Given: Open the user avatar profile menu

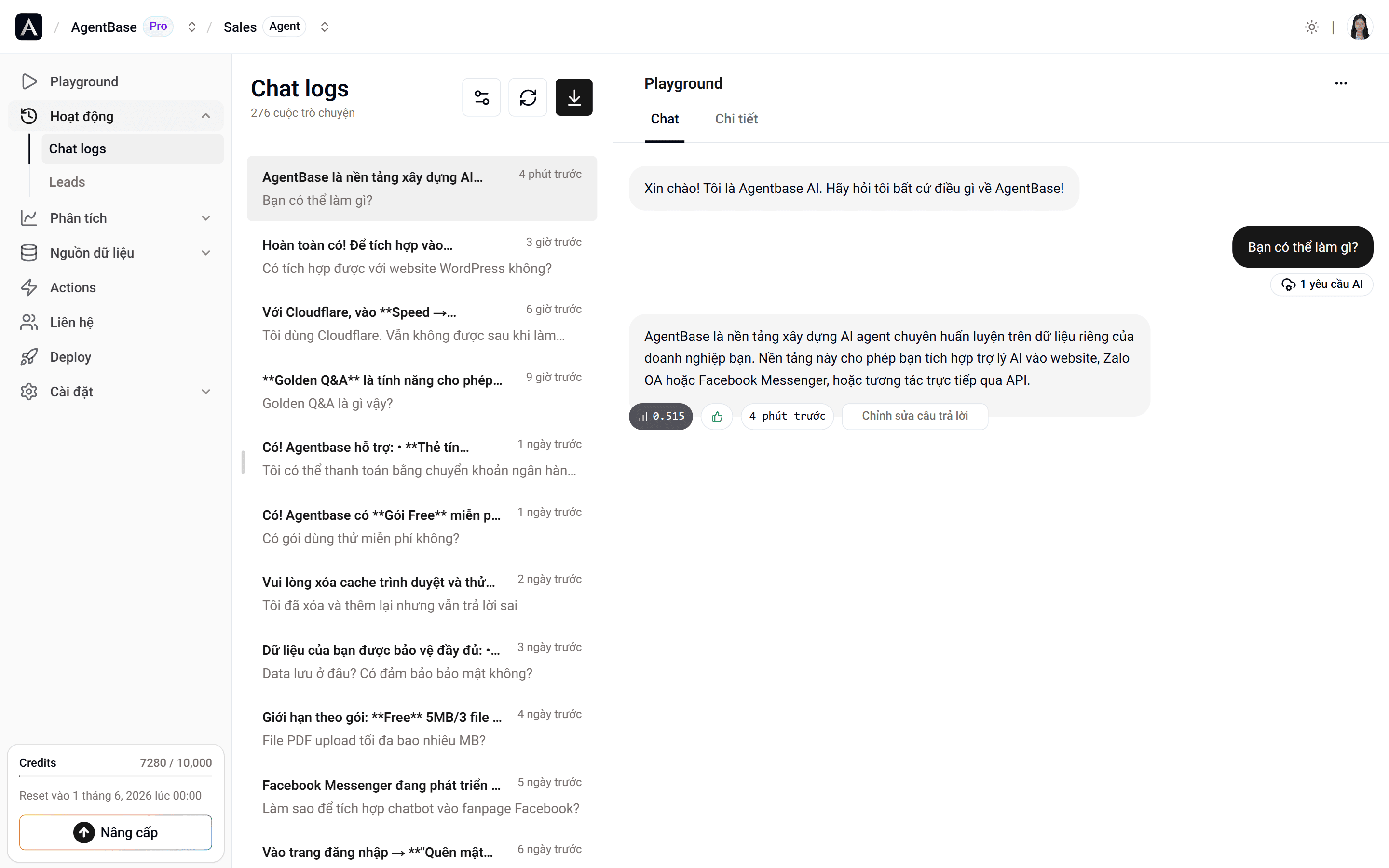Looking at the screenshot, I should [1359, 27].
